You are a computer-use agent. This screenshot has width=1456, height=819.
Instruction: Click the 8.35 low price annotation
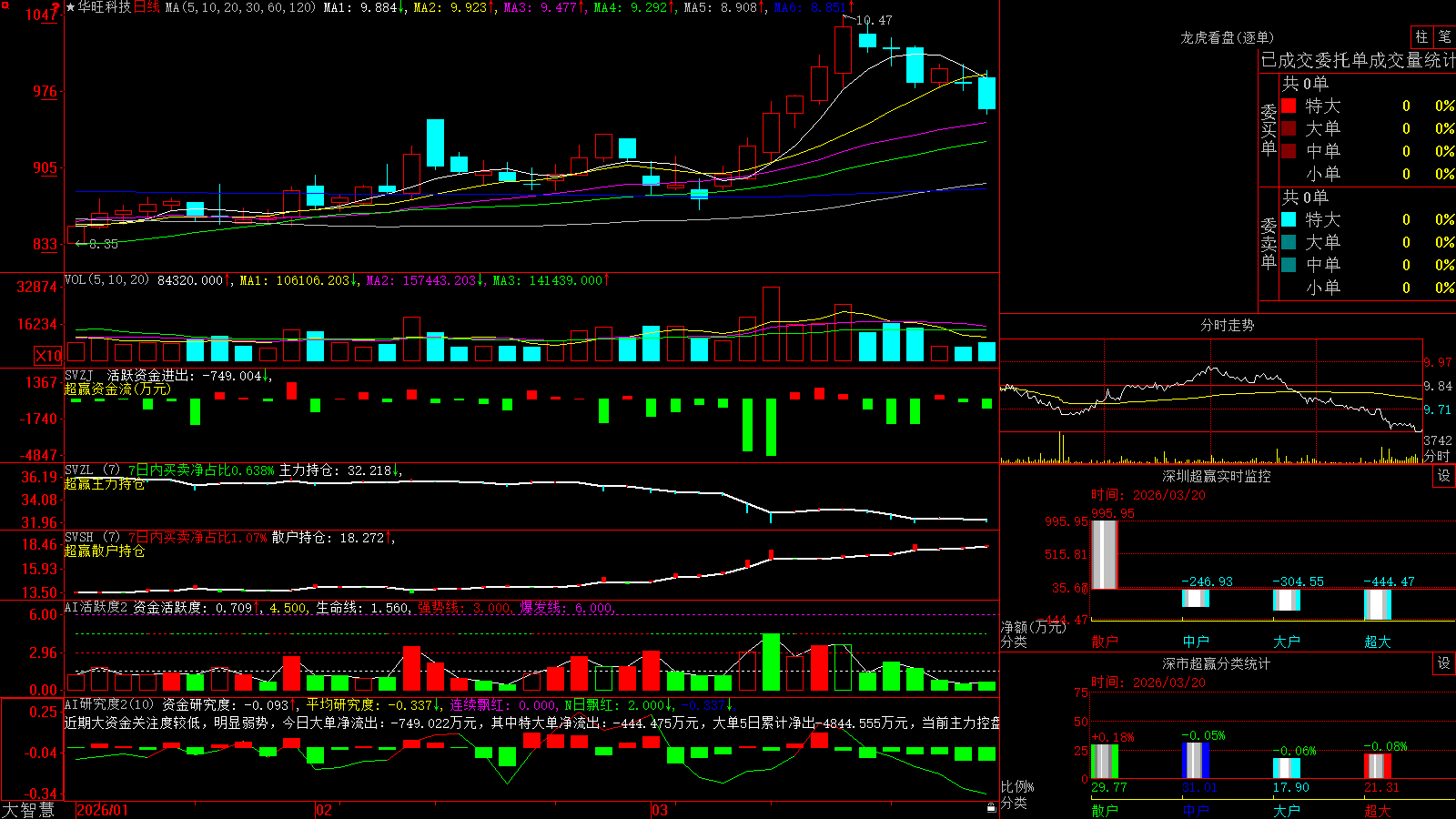103,244
